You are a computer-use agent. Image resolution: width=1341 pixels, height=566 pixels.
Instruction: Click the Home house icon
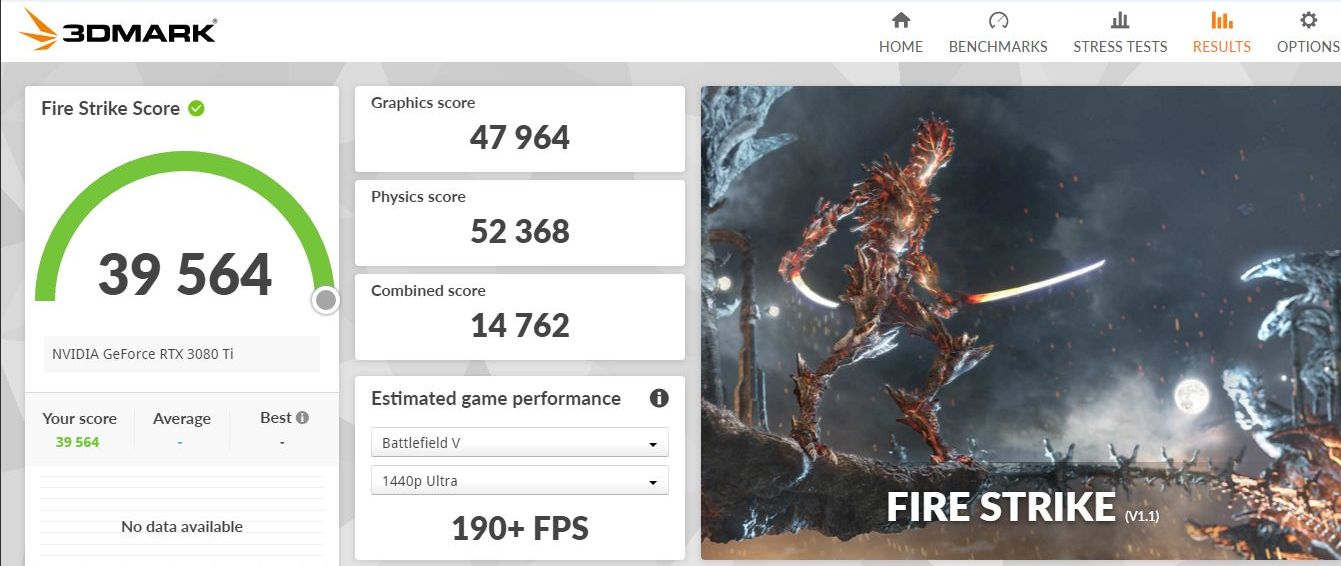pos(901,20)
